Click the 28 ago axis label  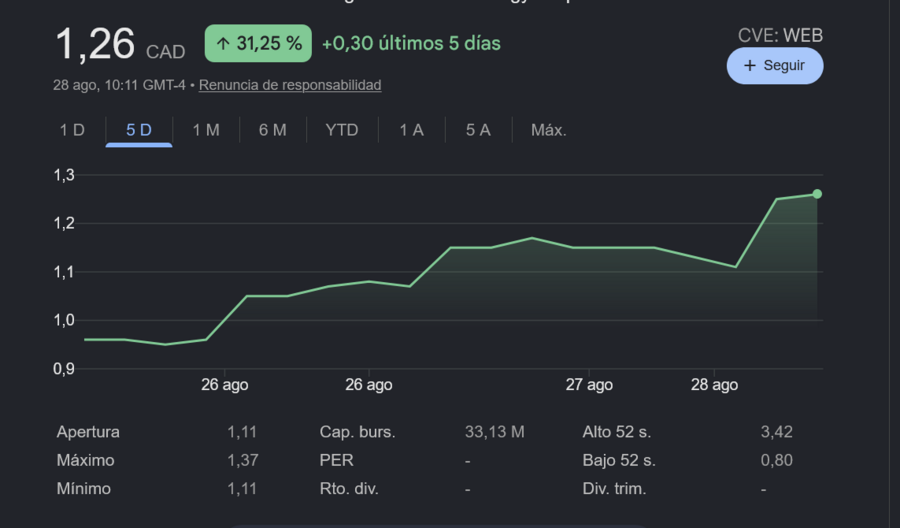[x=714, y=385]
